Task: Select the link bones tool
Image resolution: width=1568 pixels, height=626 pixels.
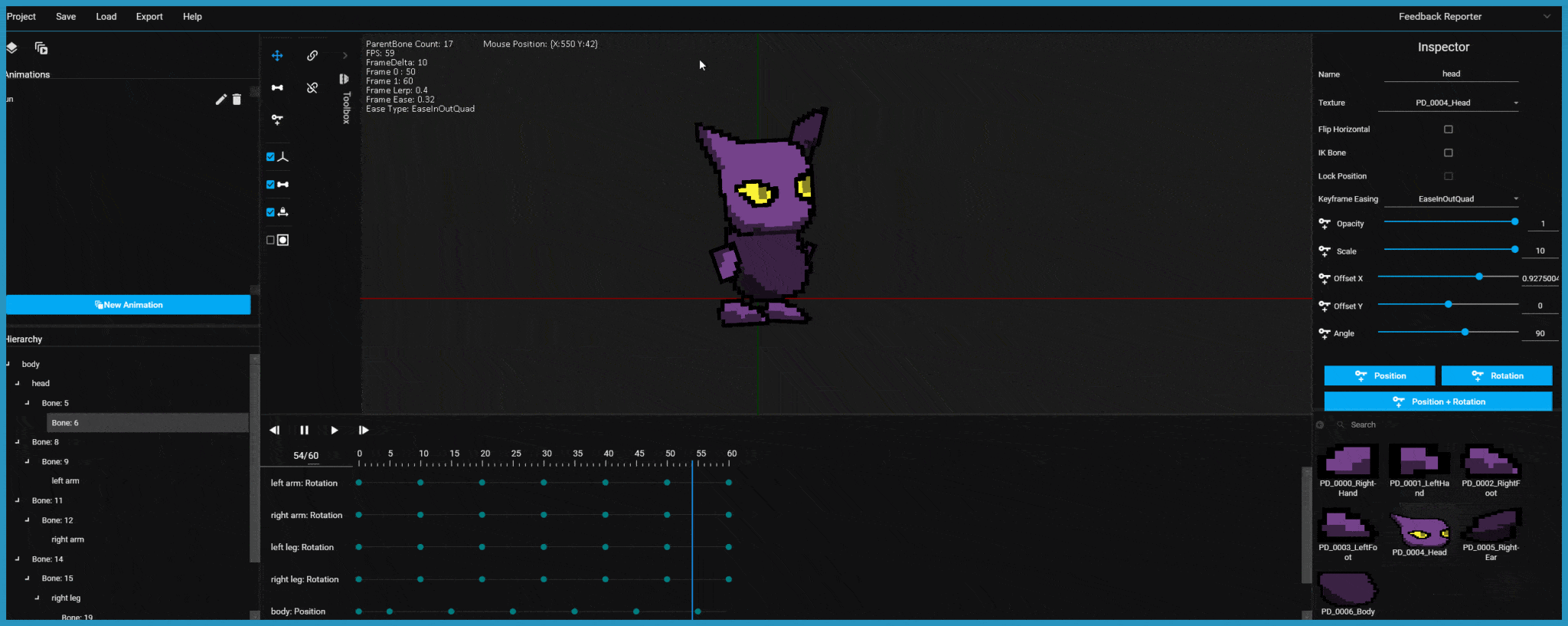Action: [312, 55]
